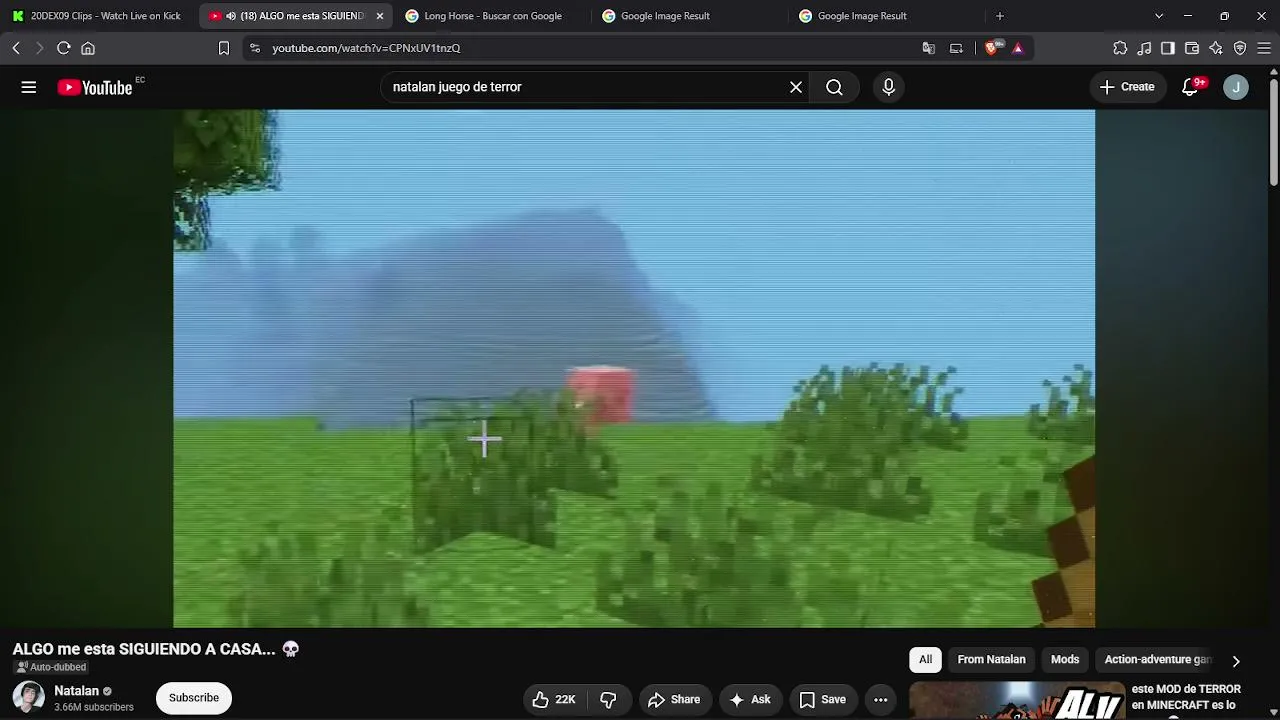Translate this page icon
This screenshot has width=1280, height=720.
[929, 48]
